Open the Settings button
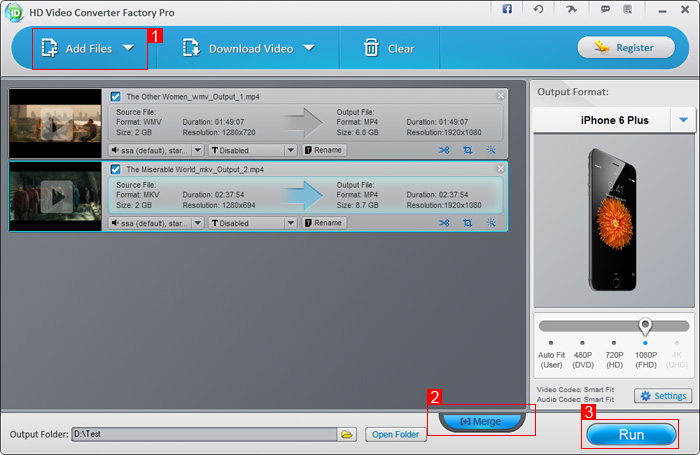 [663, 396]
